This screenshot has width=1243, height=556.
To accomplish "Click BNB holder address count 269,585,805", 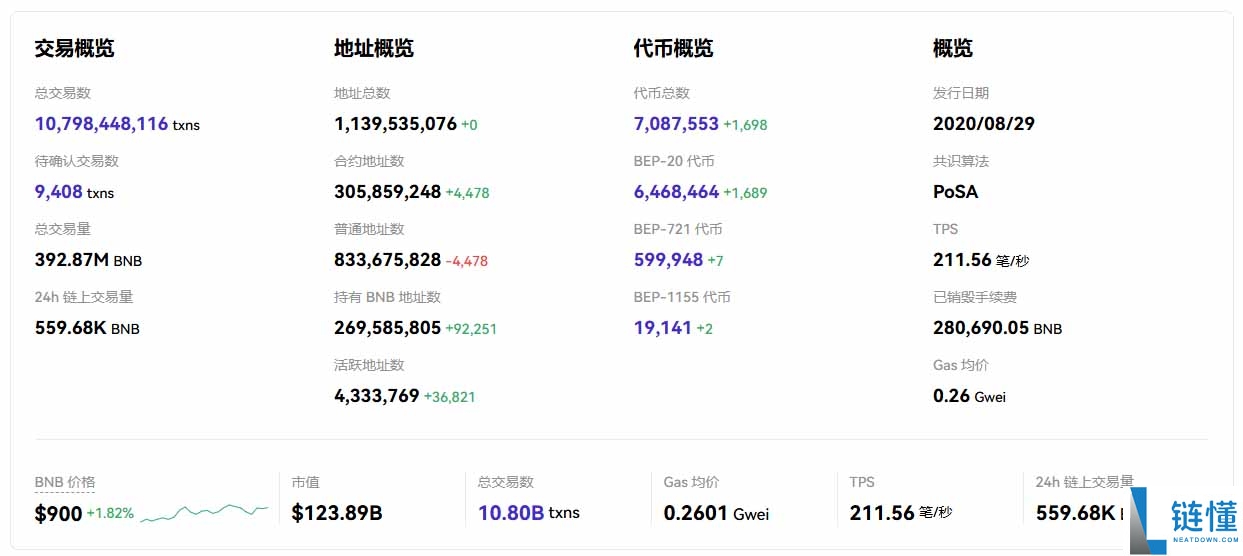I will pyautogui.click(x=387, y=328).
